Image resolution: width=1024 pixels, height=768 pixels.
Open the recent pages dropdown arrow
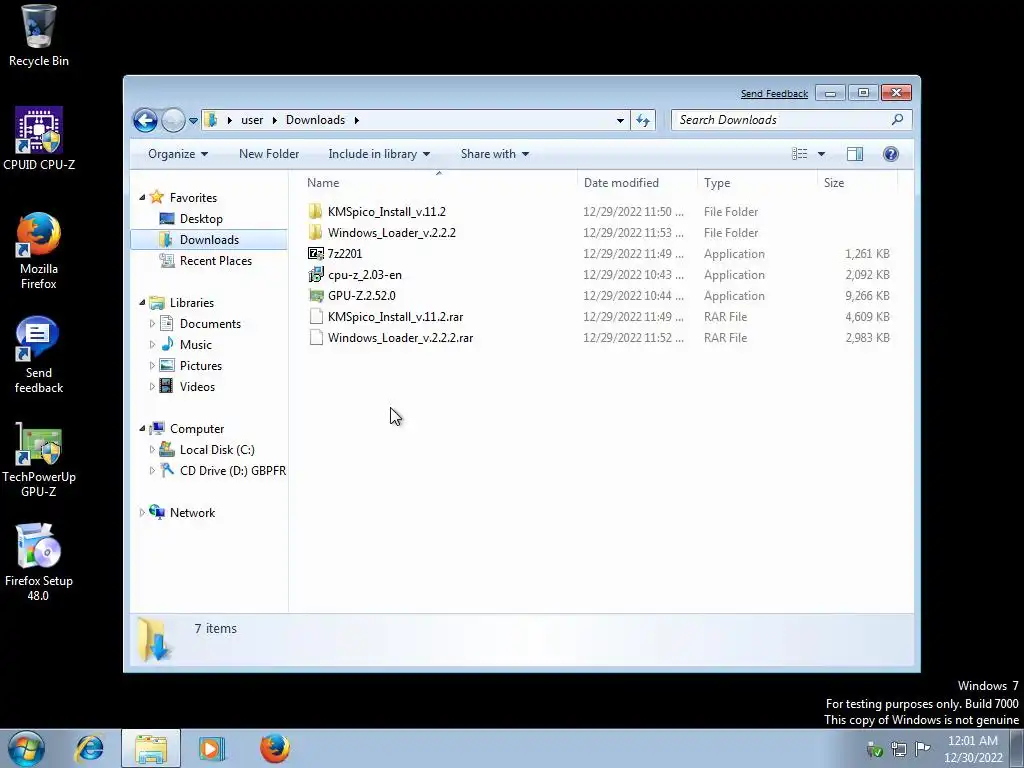point(193,121)
